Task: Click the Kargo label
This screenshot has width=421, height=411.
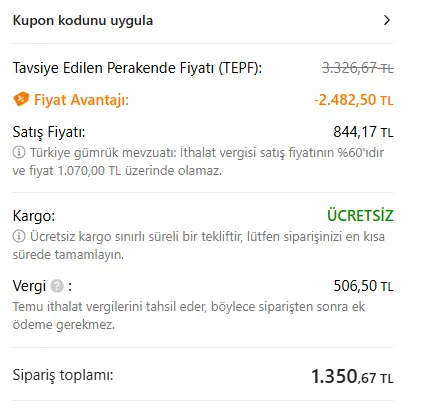Action: [x=34, y=216]
